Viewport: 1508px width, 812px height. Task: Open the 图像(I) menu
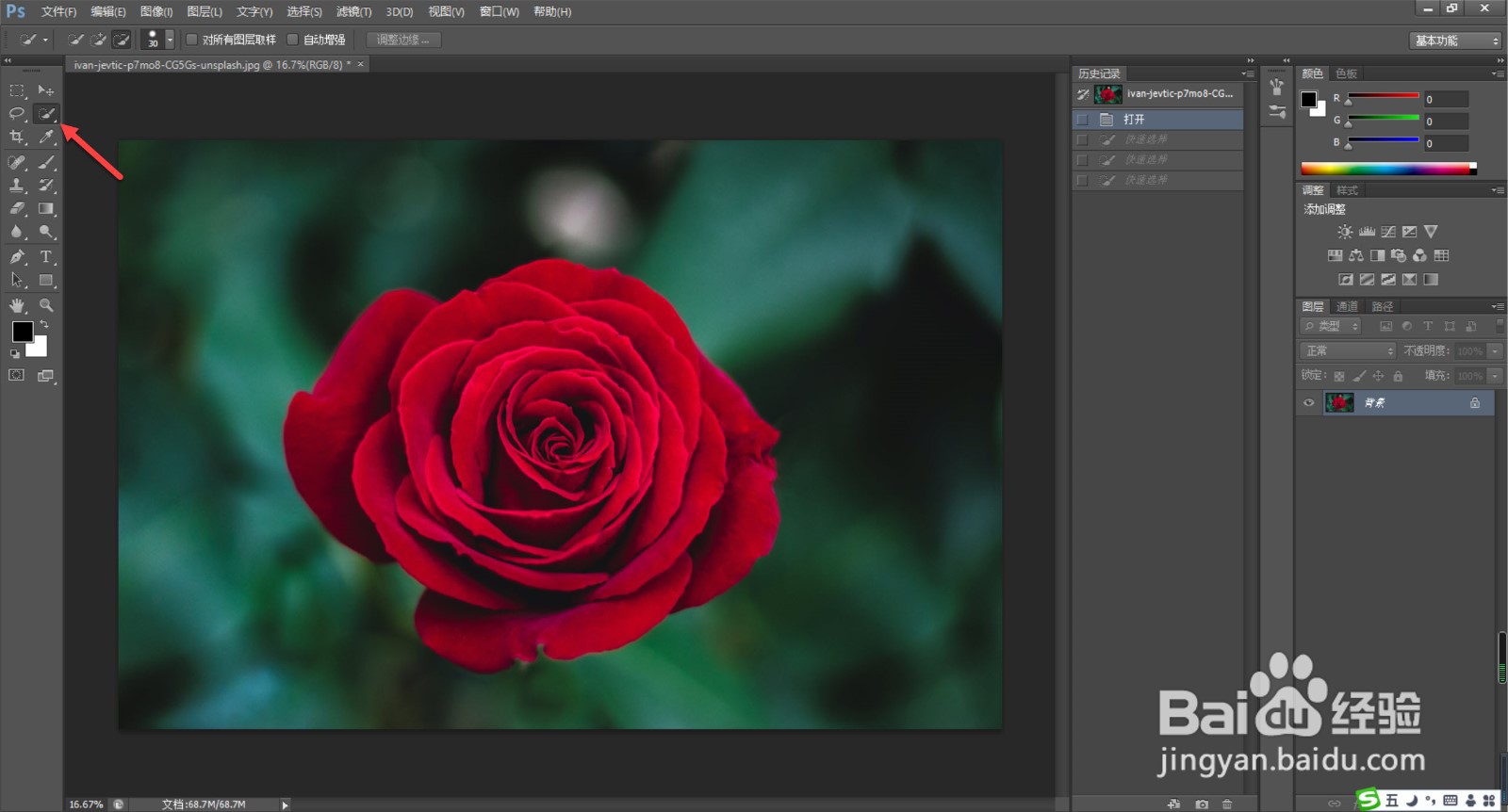156,11
